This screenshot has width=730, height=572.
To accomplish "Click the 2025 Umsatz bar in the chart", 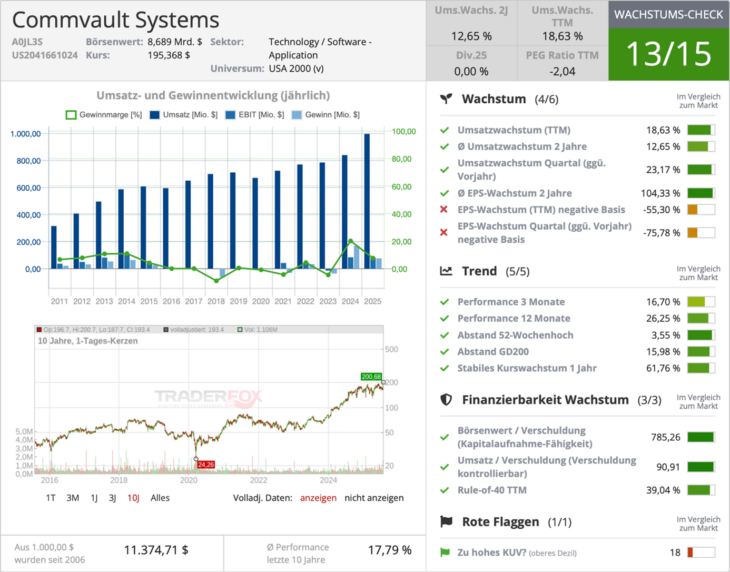I will (367, 201).
